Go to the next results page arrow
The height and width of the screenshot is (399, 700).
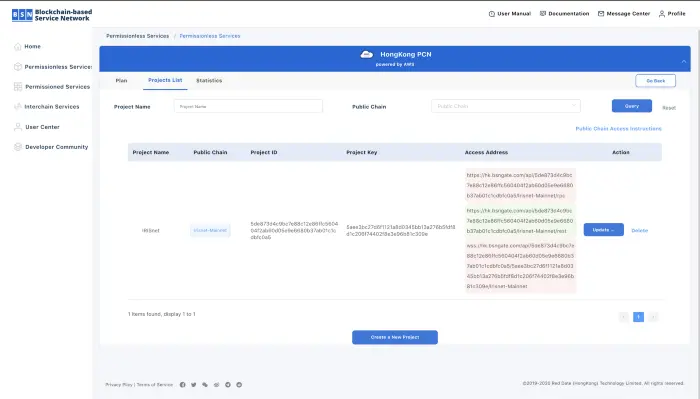click(x=653, y=317)
